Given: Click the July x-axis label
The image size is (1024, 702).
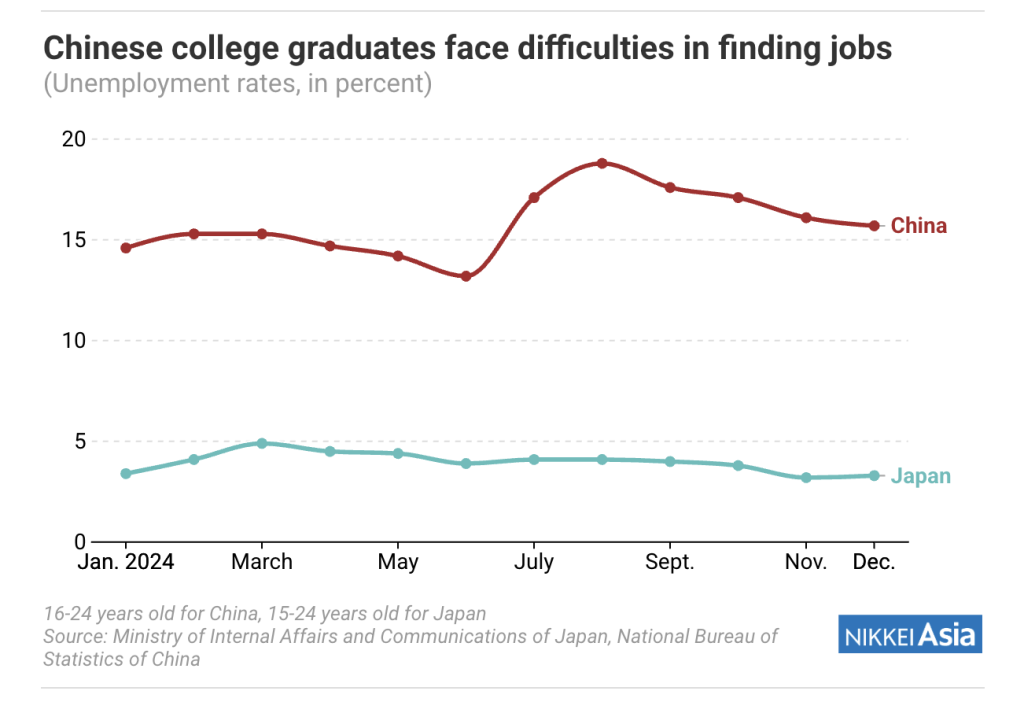Looking at the screenshot, I should [x=534, y=562].
